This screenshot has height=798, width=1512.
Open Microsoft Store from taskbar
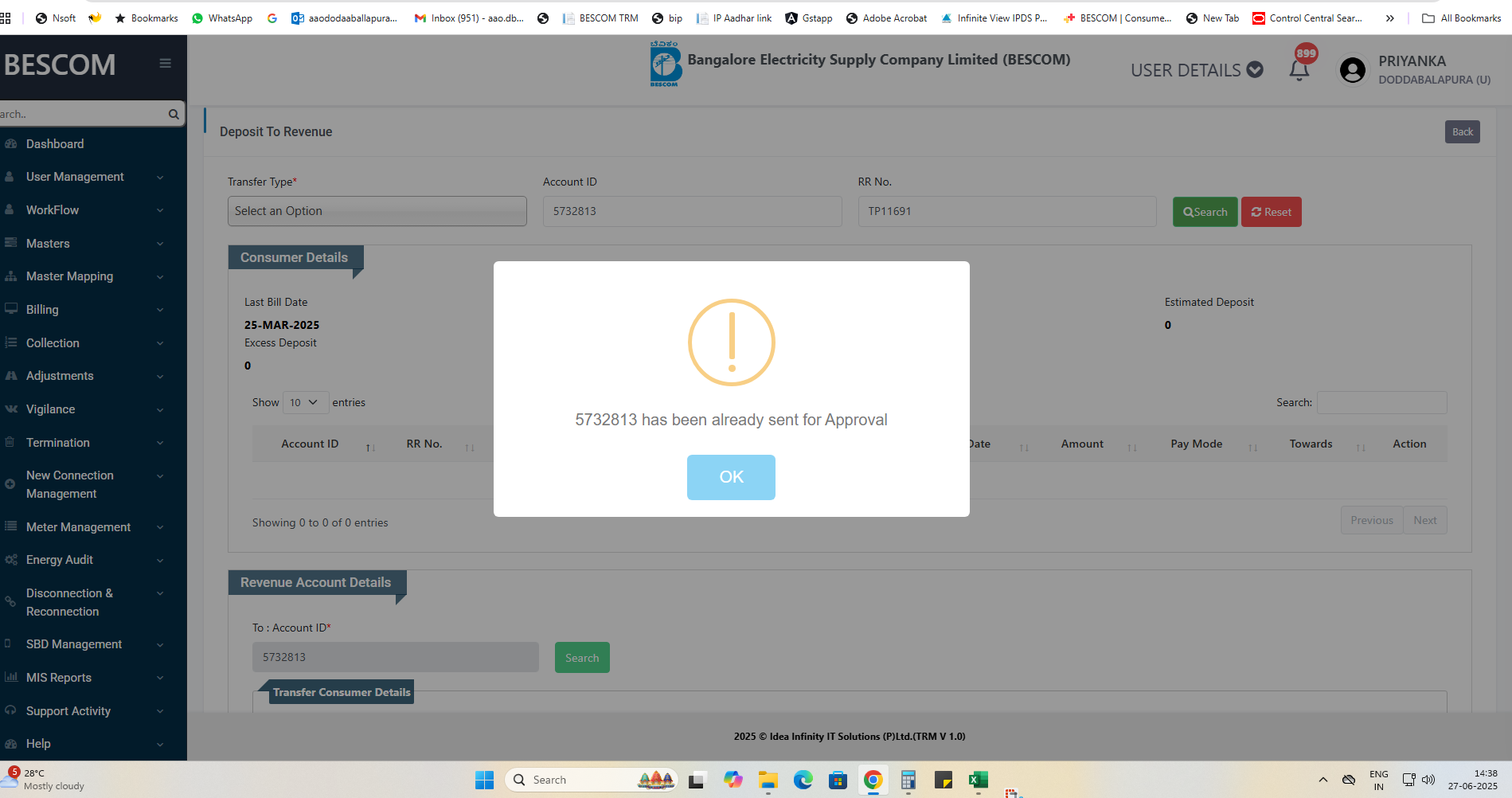pos(838,780)
